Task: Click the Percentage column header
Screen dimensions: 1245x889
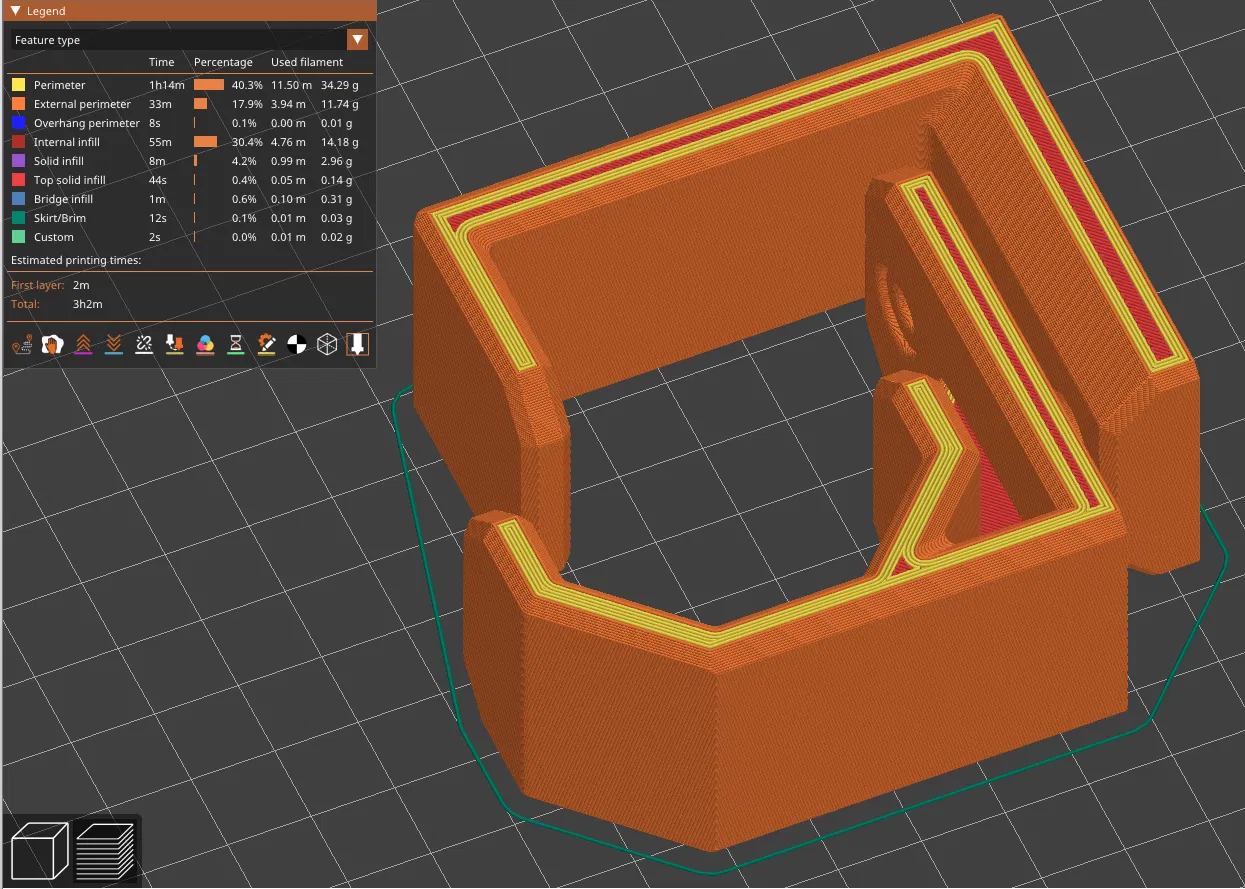Action: [x=223, y=62]
